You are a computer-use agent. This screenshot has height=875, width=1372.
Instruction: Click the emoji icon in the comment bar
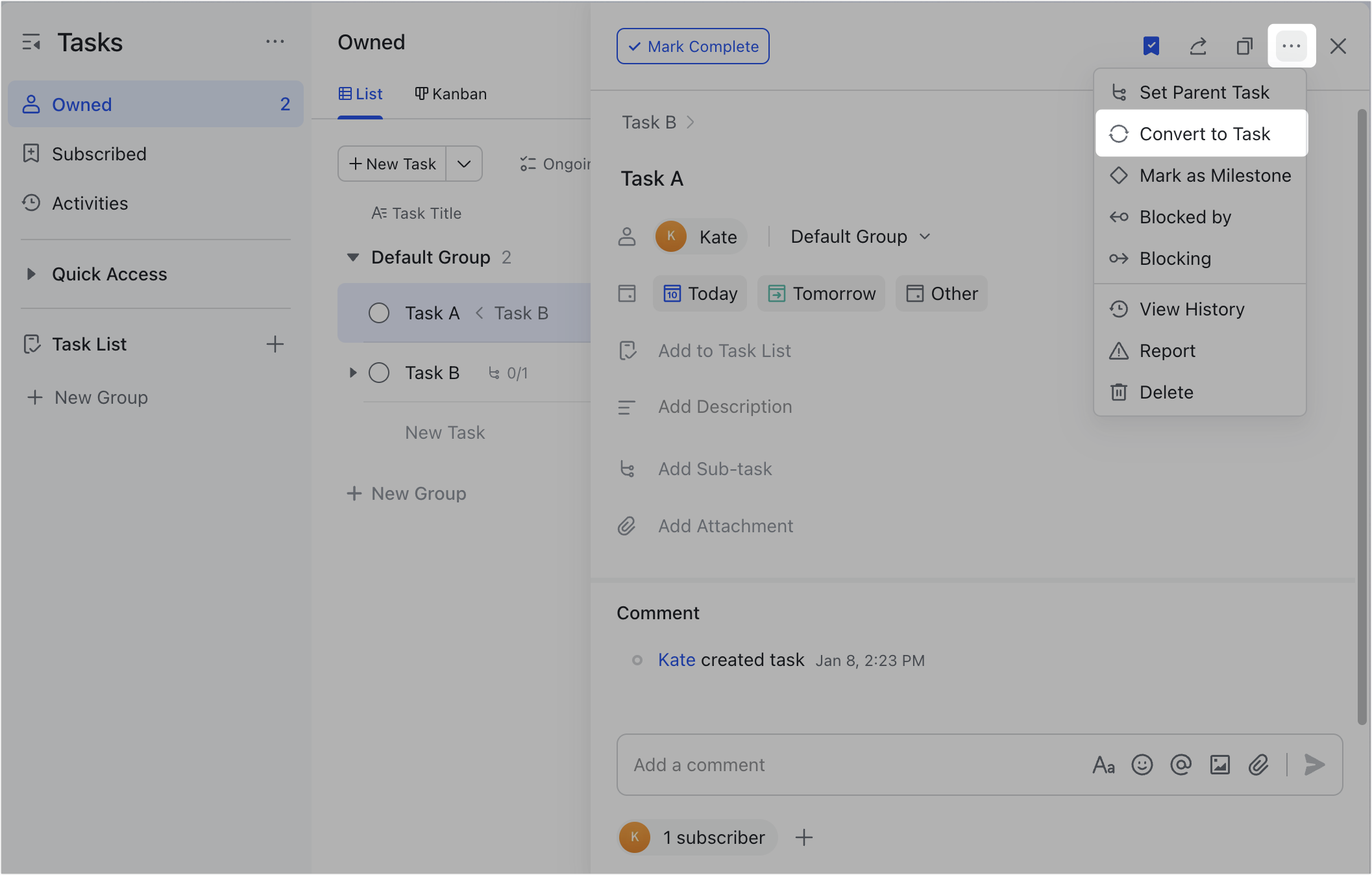(x=1142, y=765)
